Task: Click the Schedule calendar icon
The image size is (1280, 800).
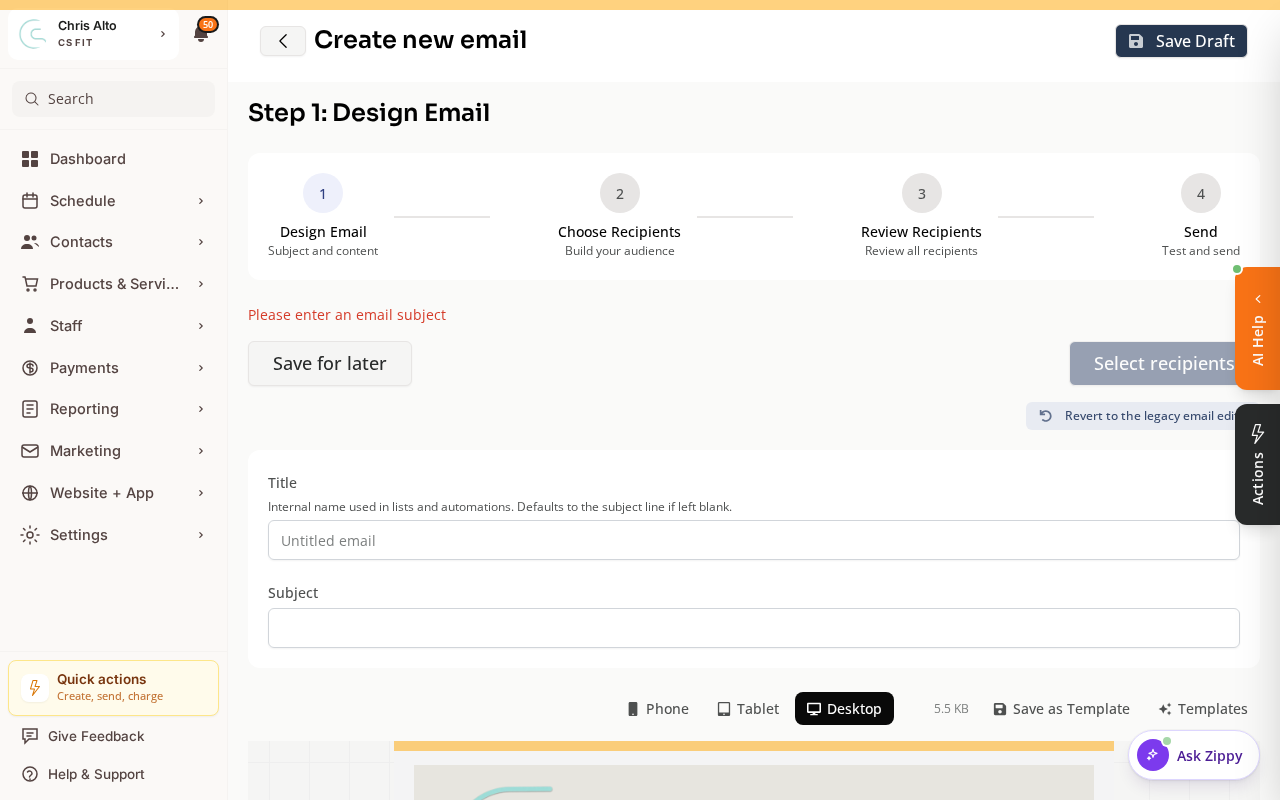Action: pos(30,201)
